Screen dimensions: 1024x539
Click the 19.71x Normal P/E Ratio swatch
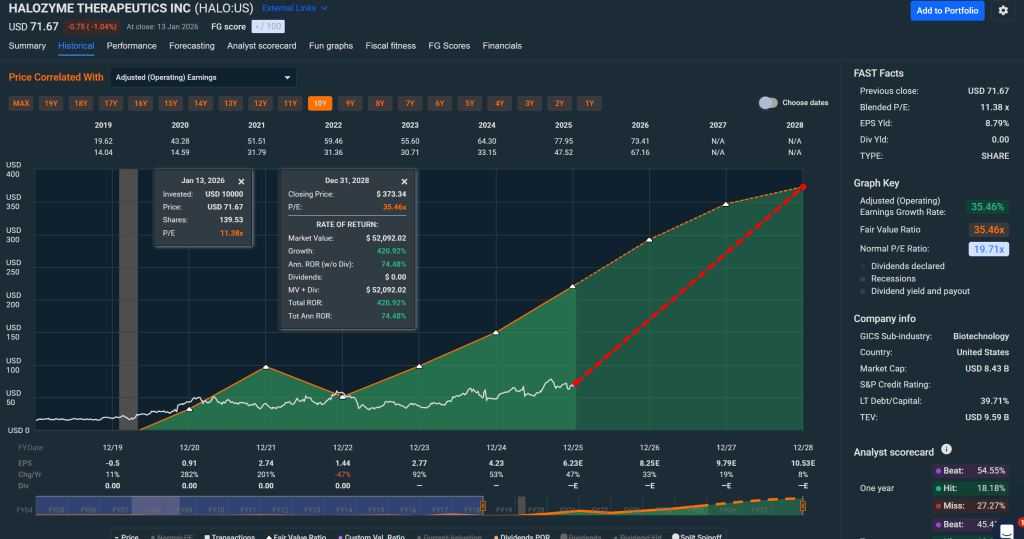pos(988,249)
